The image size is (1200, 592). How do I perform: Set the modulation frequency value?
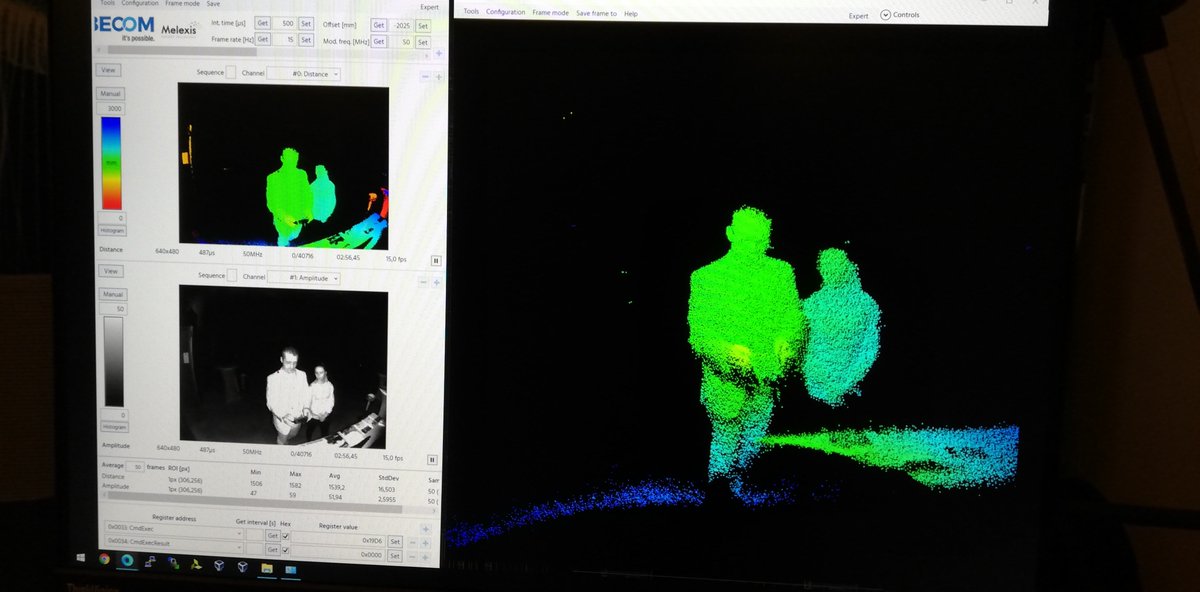click(422, 43)
